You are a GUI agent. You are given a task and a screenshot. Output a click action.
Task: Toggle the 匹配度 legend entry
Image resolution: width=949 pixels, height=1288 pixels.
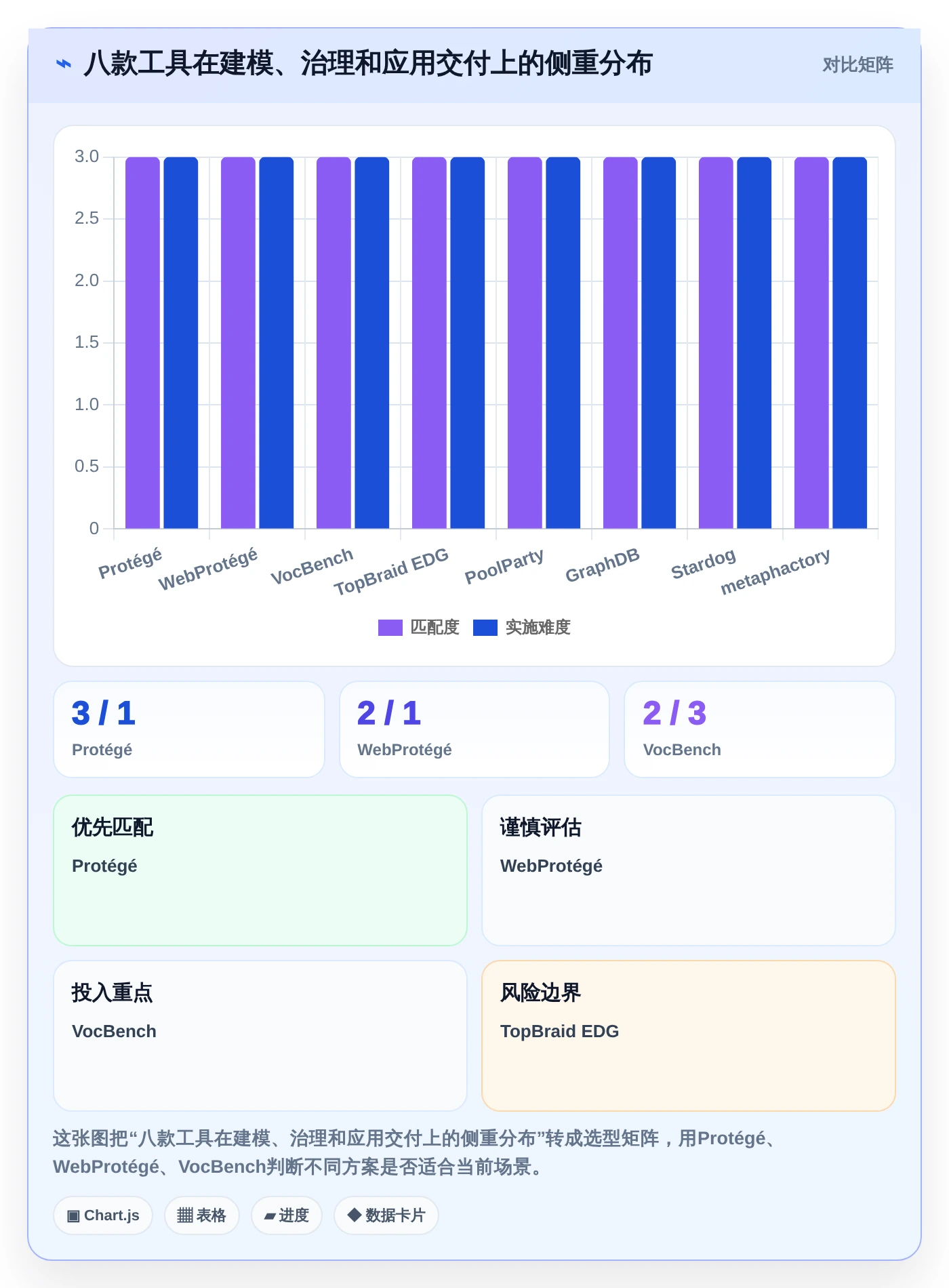pyautogui.click(x=419, y=627)
